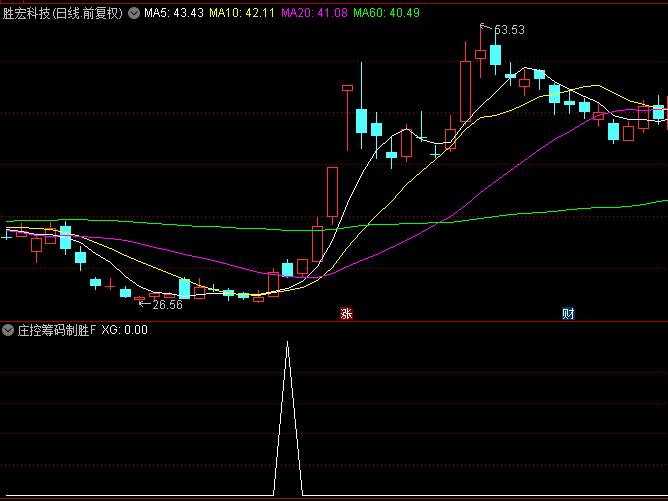Select the 庄控筹码制胜F indicator name
This screenshot has height=501, width=668.
pos(57,330)
